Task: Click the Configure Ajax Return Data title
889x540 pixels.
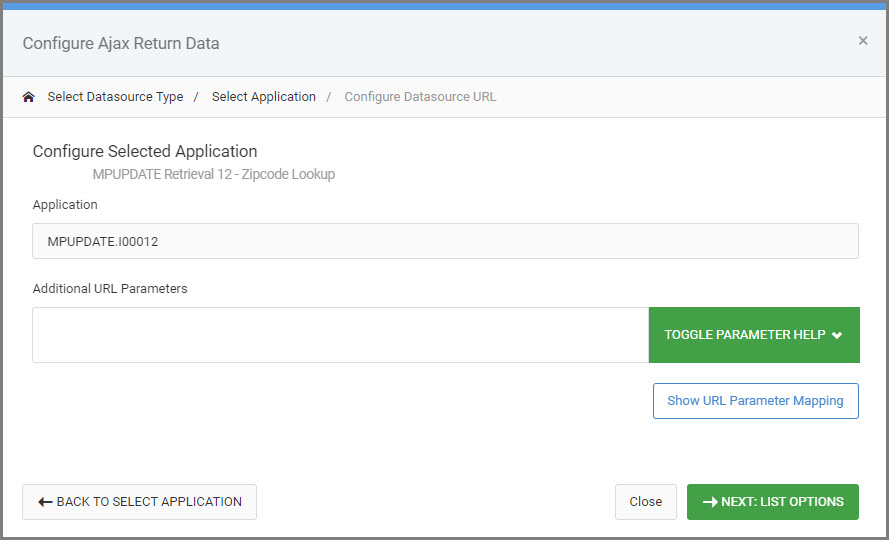Action: [121, 44]
